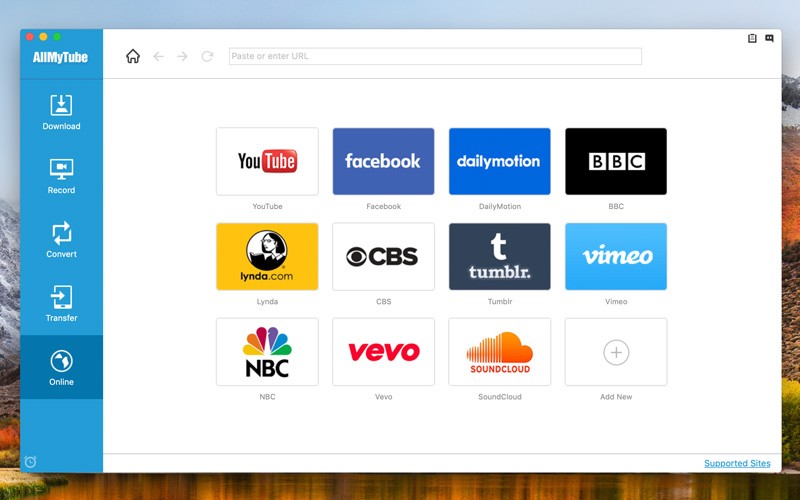This screenshot has width=800, height=500.
Task: Click the Lynda caption text
Action: pos(267,302)
